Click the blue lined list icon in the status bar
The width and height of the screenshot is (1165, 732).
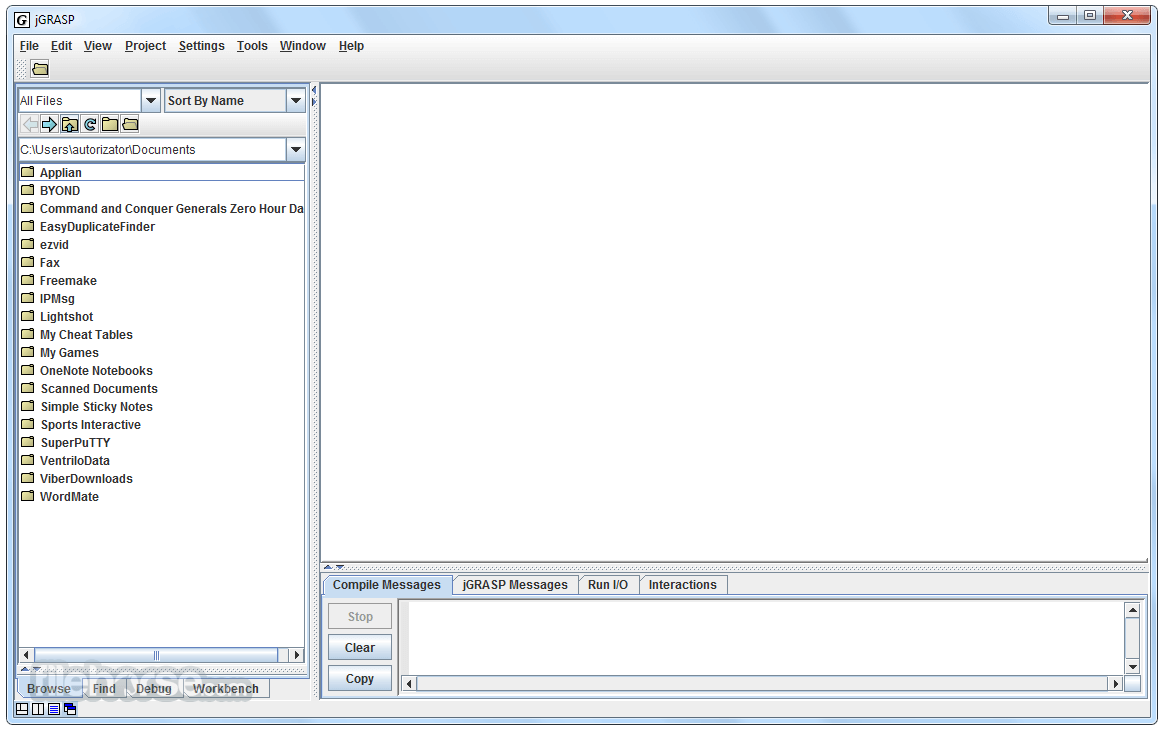[53, 709]
